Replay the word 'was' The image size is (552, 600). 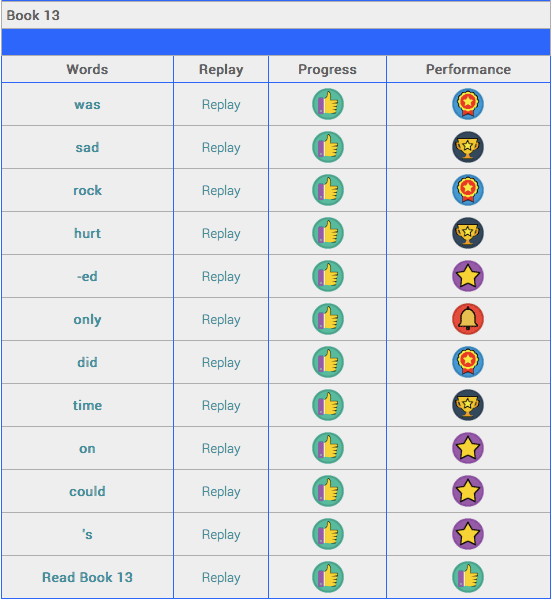tap(221, 105)
